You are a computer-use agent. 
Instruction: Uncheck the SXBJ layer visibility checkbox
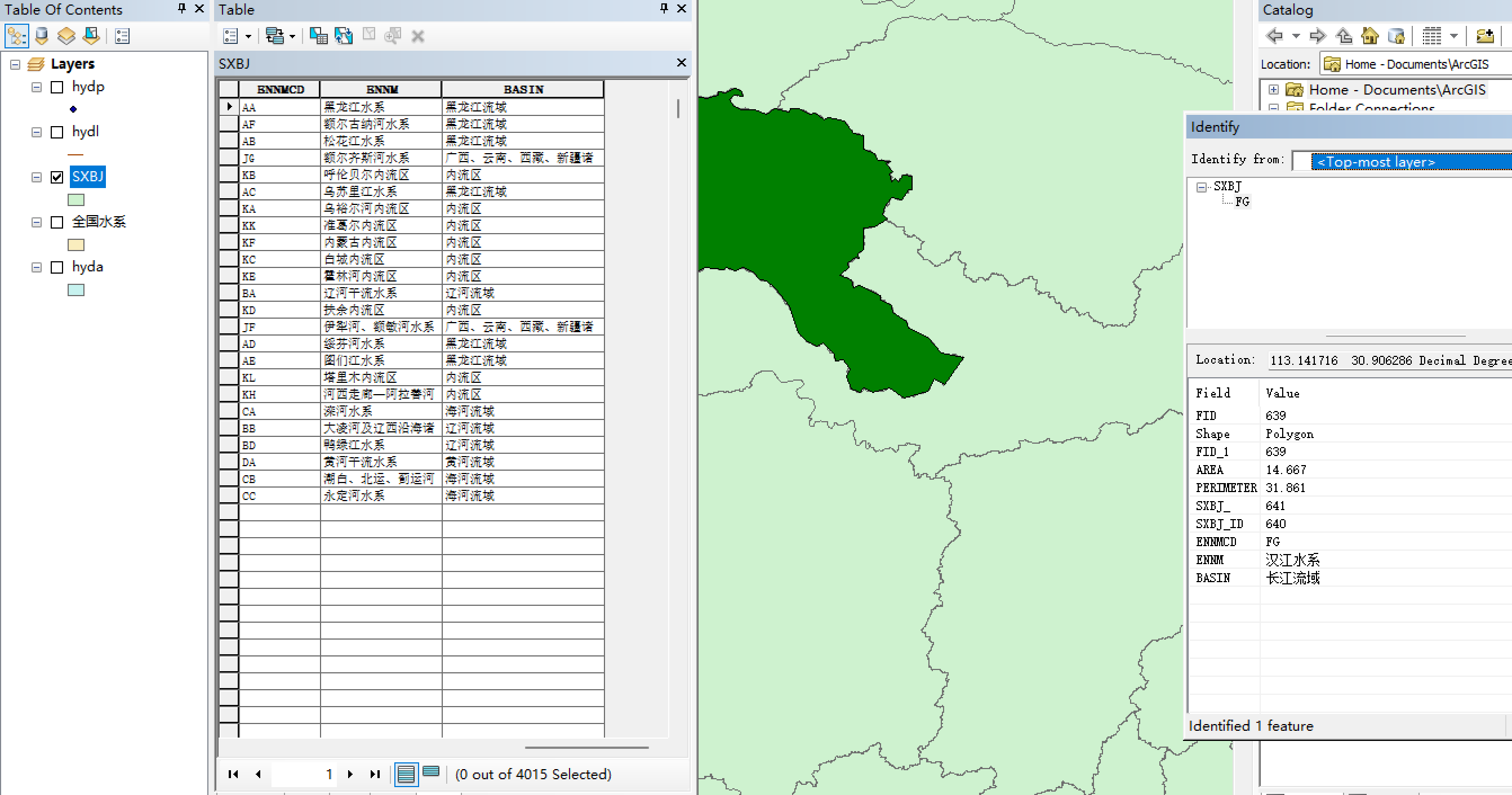click(57, 177)
